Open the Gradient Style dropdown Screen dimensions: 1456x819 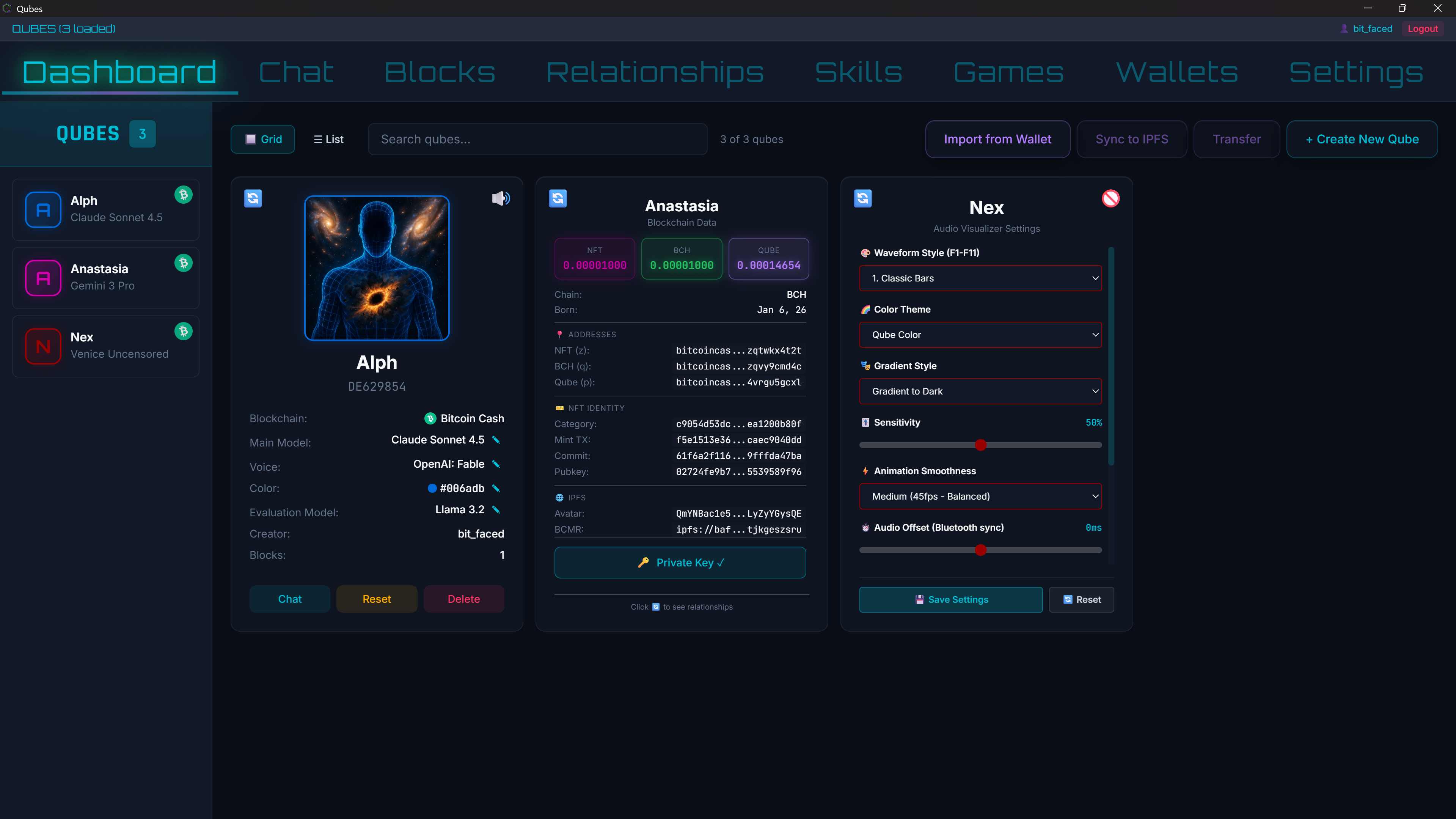pos(980,391)
